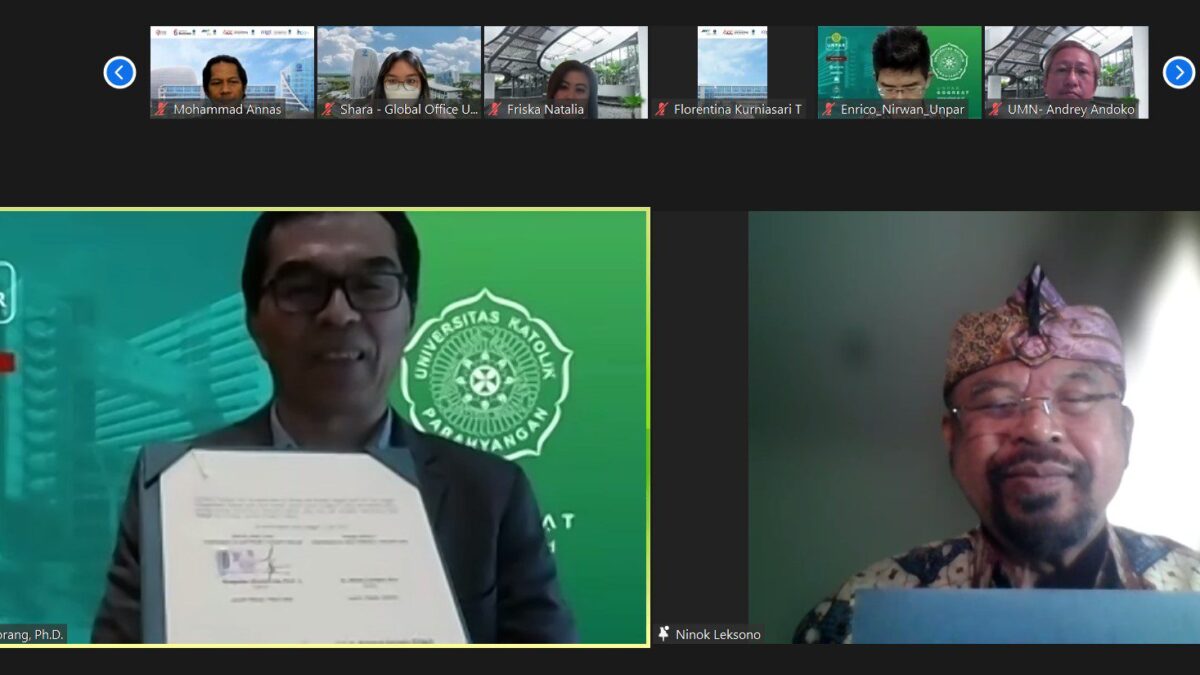The image size is (1200, 675).
Task: Select Mohammad Annas video thumbnail
Action: [x=232, y=65]
